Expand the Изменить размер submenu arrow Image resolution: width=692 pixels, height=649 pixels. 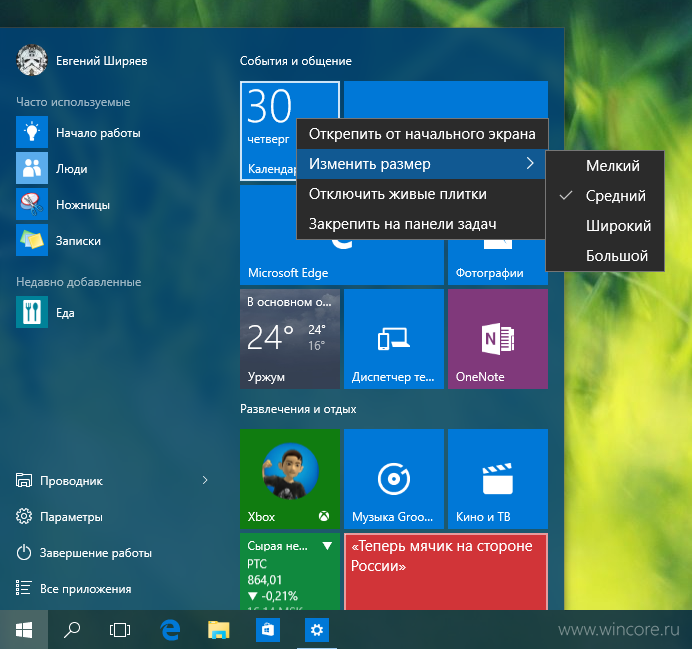[x=530, y=164]
